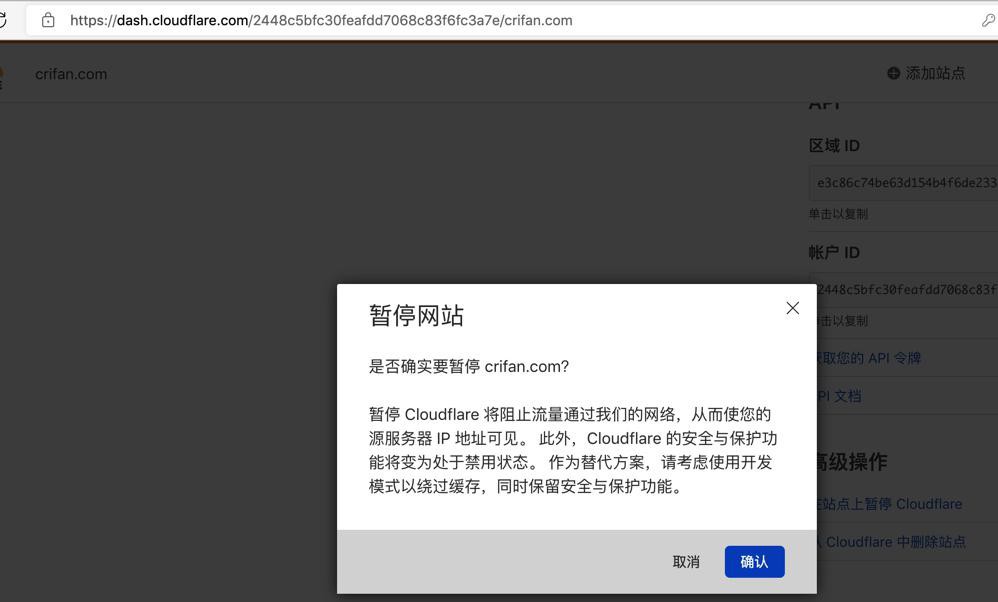This screenshot has height=602, width=998.
Task: Cancel the dialog with 取消
Action: point(685,561)
